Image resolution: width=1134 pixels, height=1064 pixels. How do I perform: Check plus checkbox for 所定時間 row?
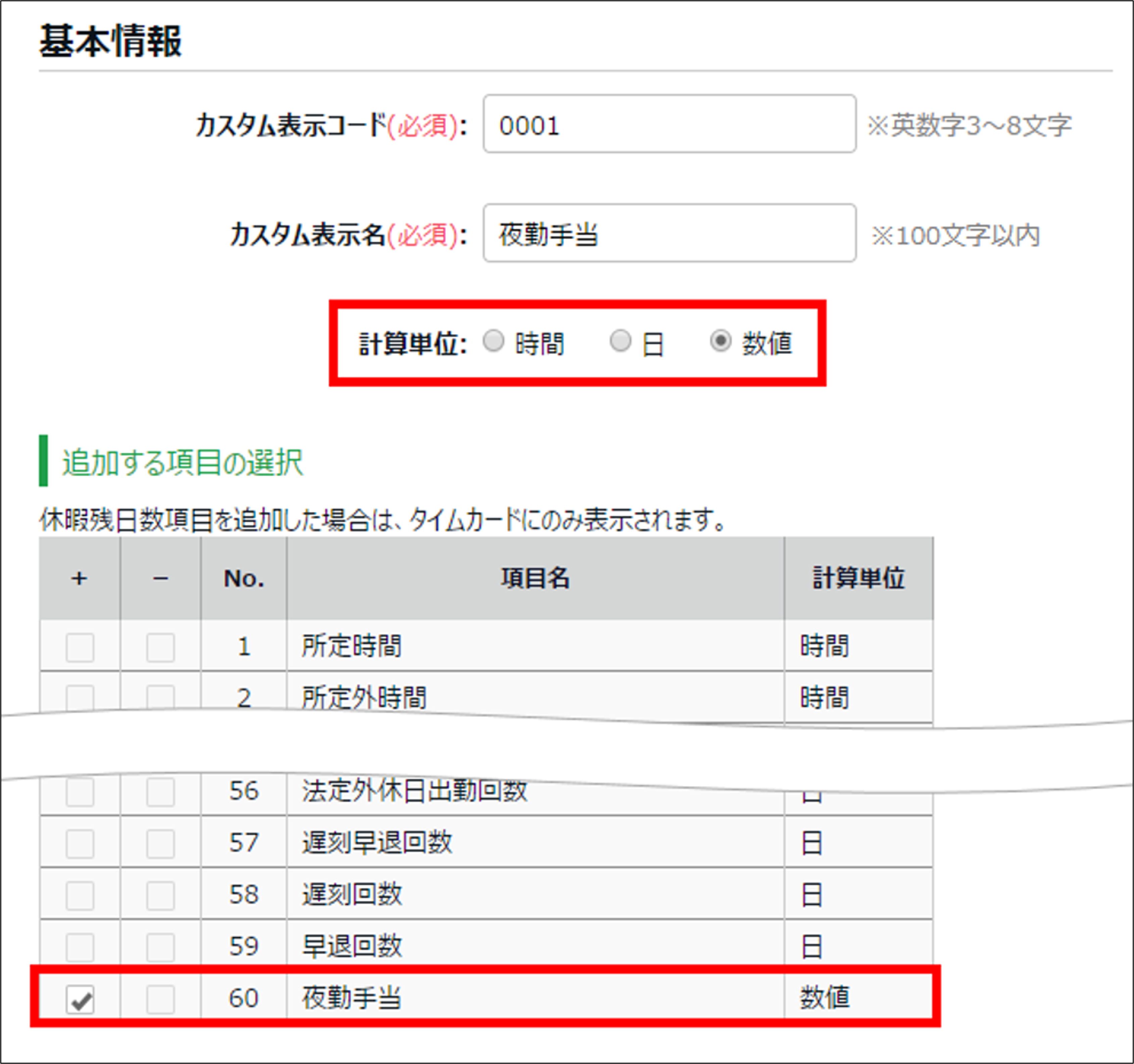[80, 647]
